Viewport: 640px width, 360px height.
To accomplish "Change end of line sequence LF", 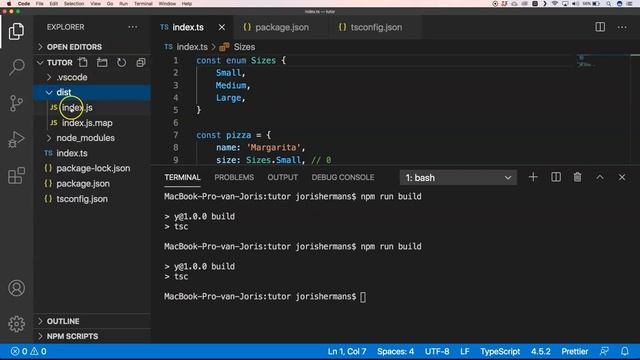I will coord(464,351).
